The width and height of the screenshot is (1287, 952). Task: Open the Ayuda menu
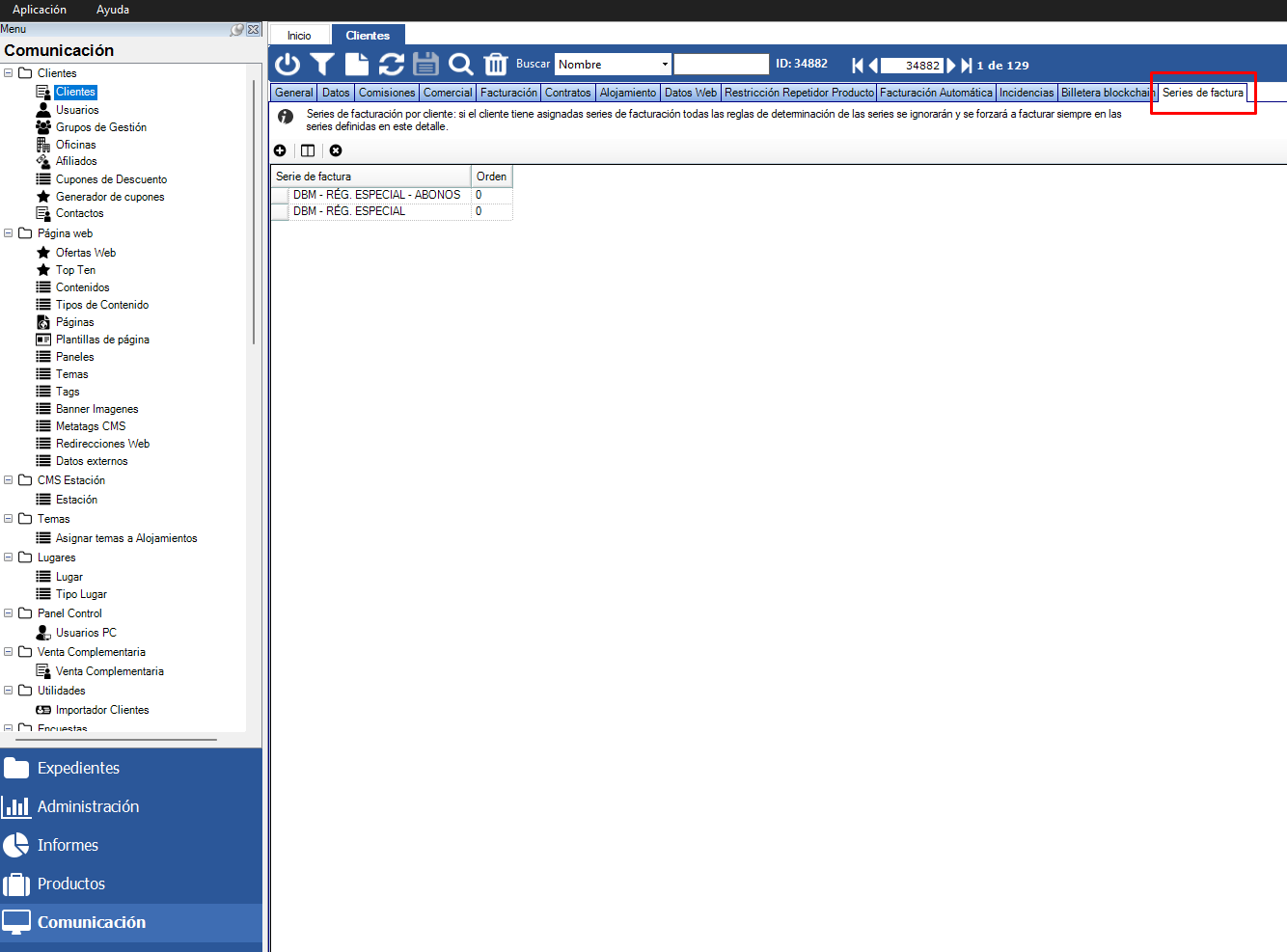(x=113, y=10)
